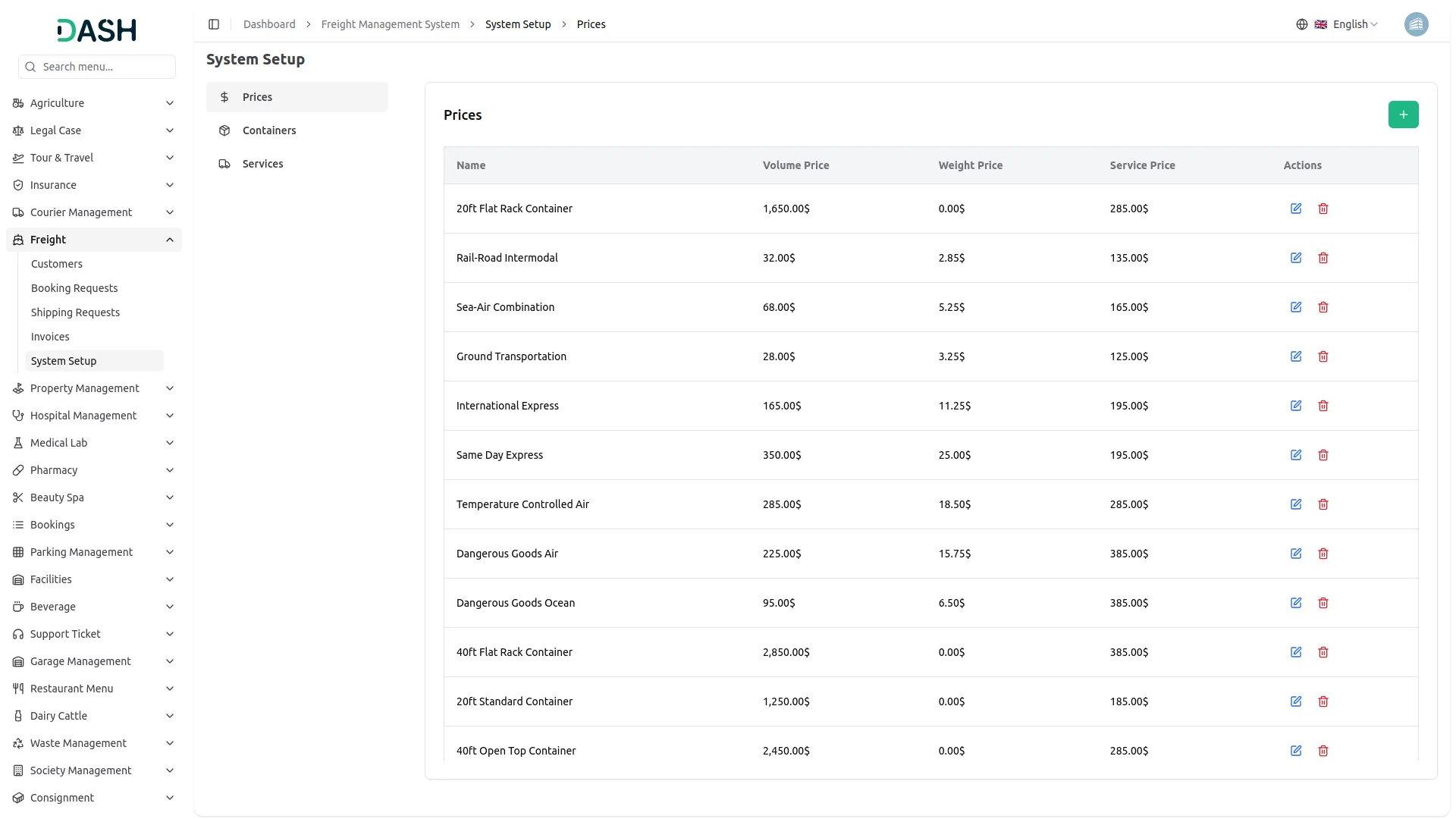
Task: Click the search menu input field
Action: 97,67
